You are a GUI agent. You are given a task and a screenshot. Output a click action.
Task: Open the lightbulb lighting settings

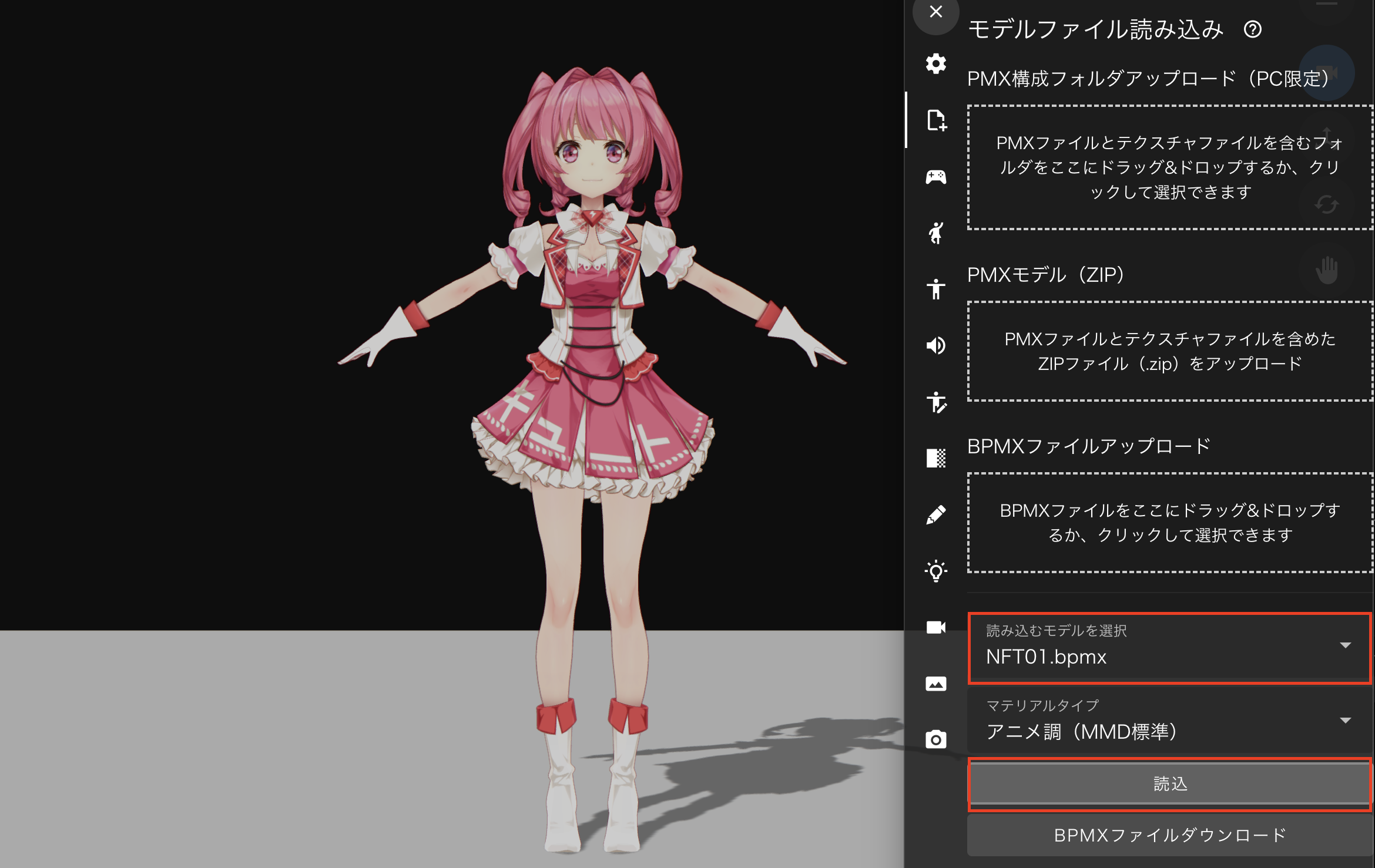[x=935, y=571]
